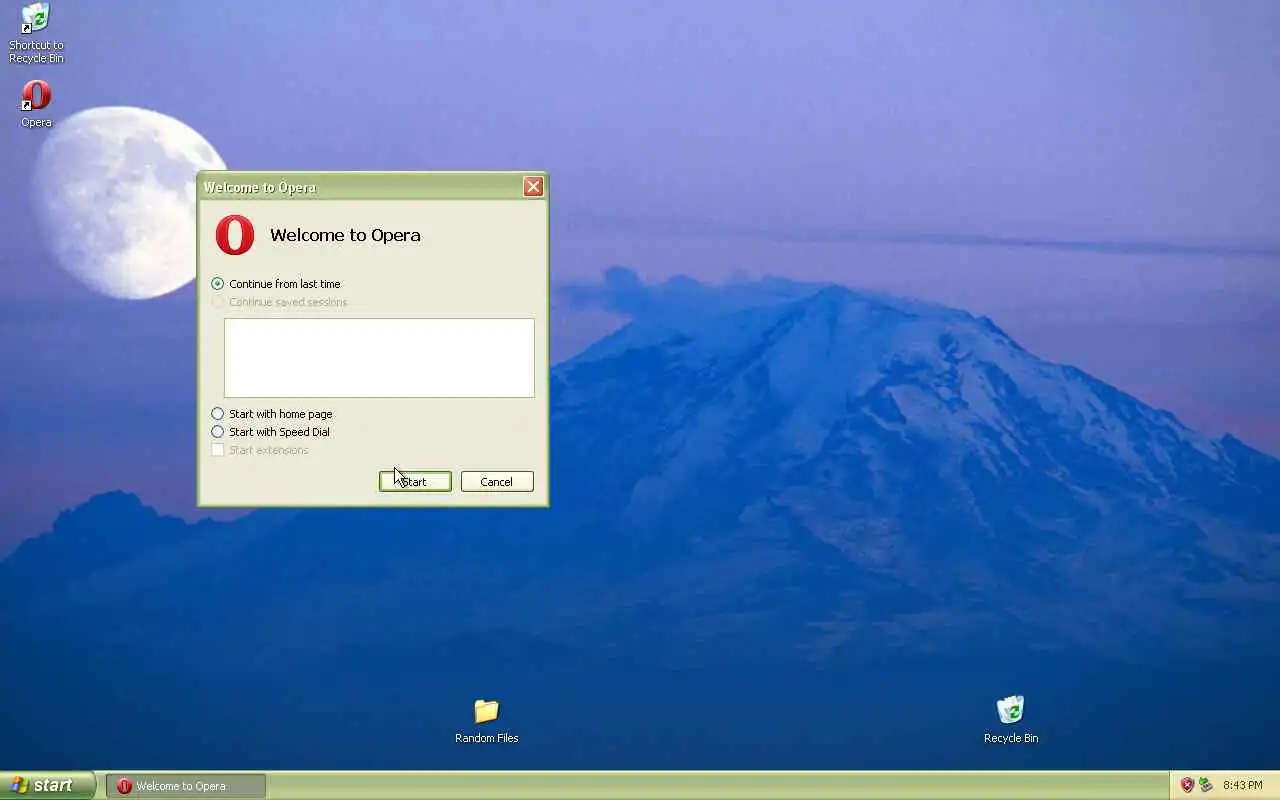The height and width of the screenshot is (800, 1280).
Task: Click inside the saved sessions list box
Action: 379,358
